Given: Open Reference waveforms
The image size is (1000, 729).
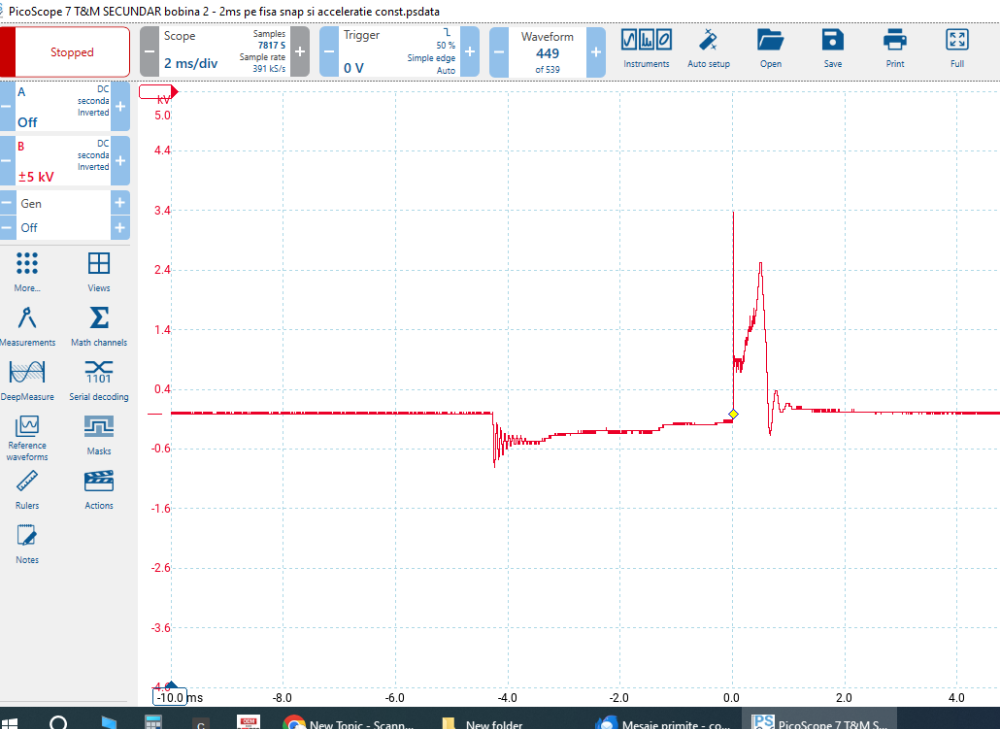Looking at the screenshot, I should tap(27, 434).
